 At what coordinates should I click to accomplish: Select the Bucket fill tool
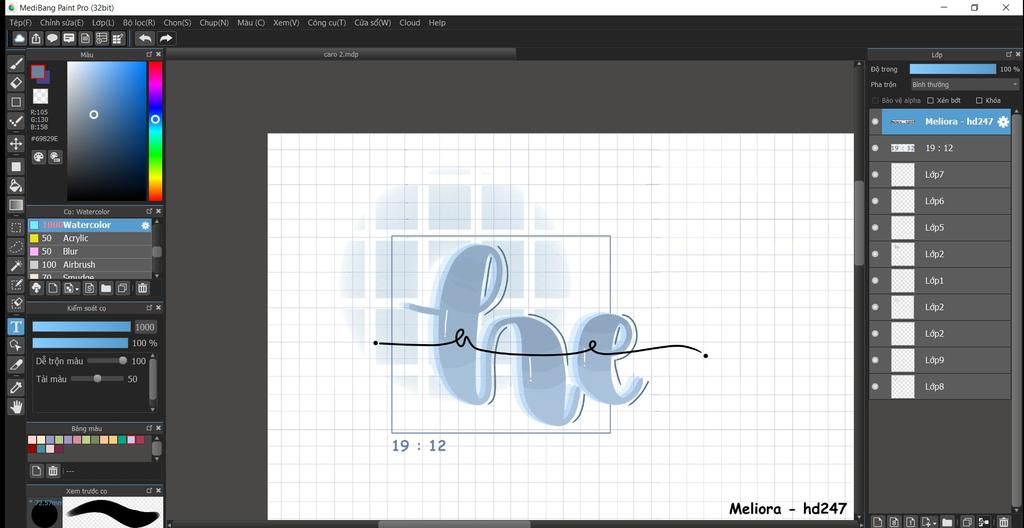tap(16, 186)
